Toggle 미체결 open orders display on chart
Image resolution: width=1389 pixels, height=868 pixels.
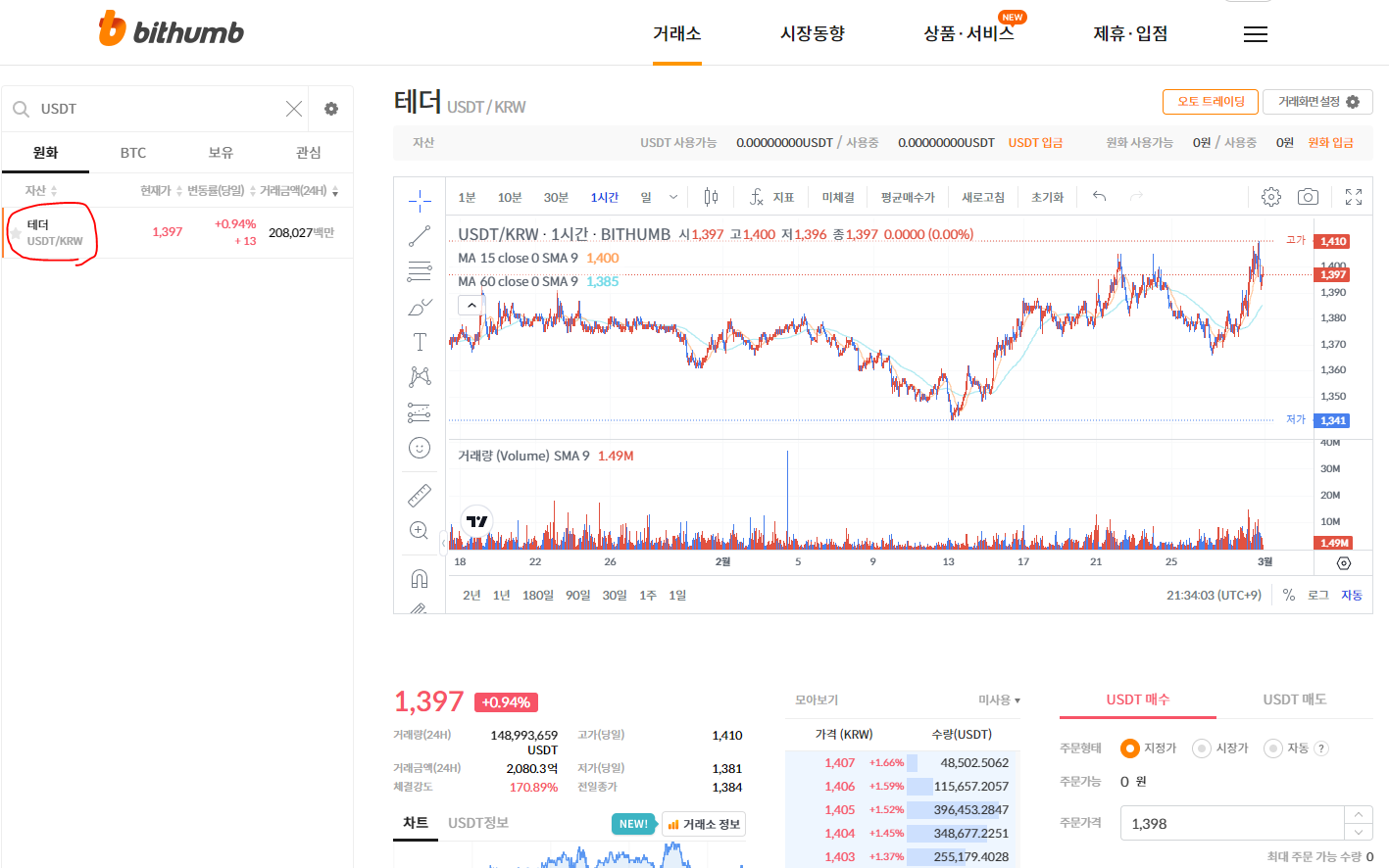tap(838, 197)
